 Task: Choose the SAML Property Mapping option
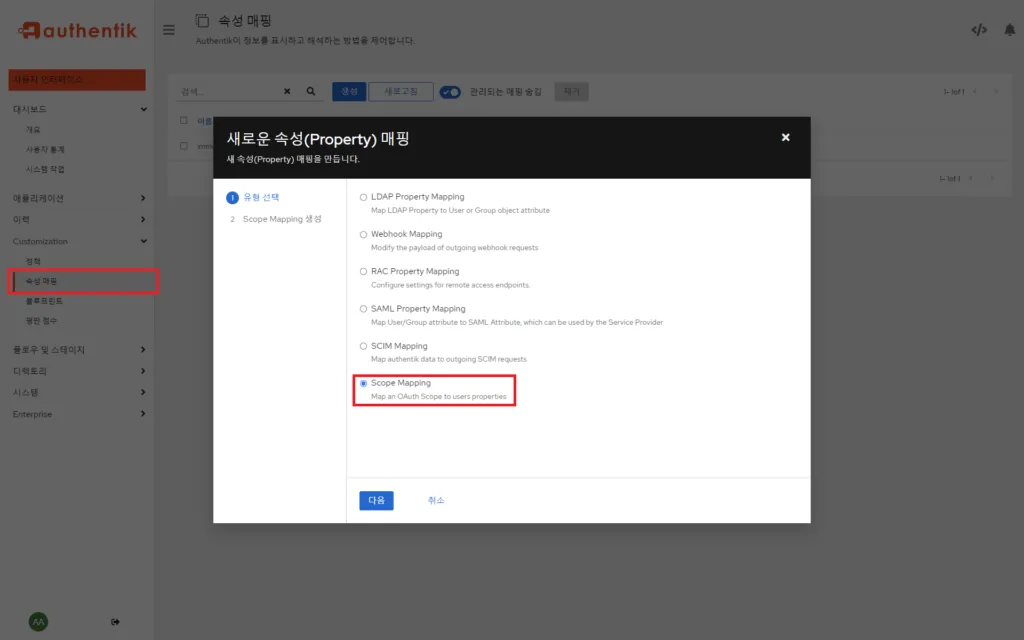point(362,309)
